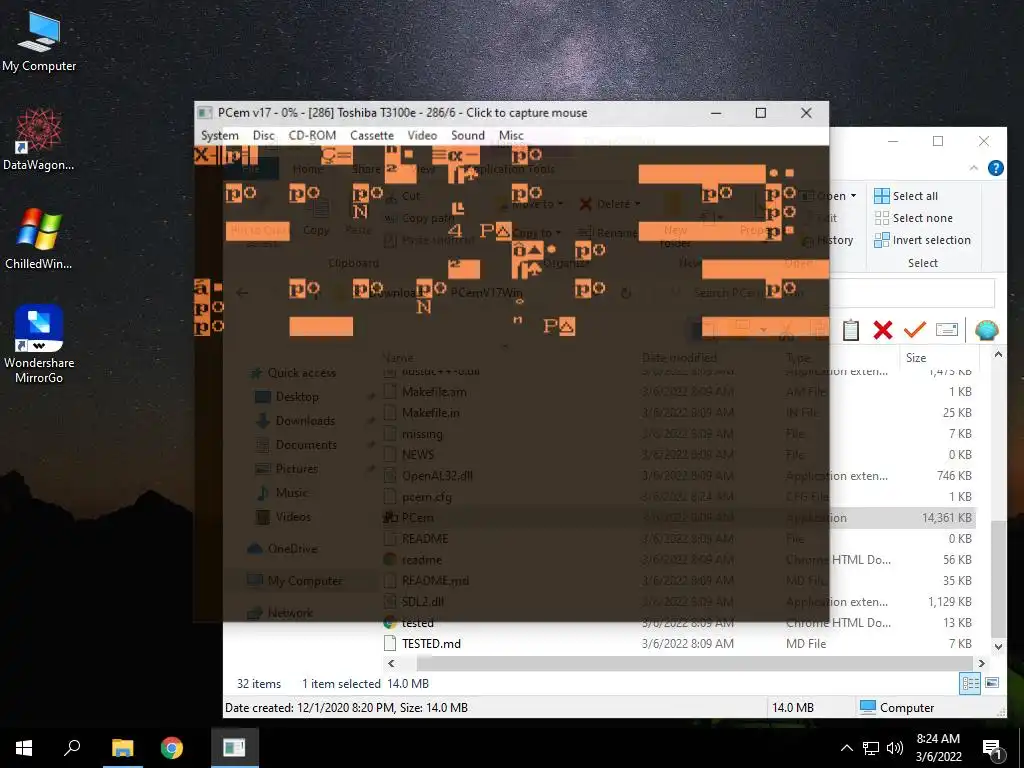The height and width of the screenshot is (768, 1024).
Task: Click the 25 KB size cell
Action: click(x=957, y=413)
